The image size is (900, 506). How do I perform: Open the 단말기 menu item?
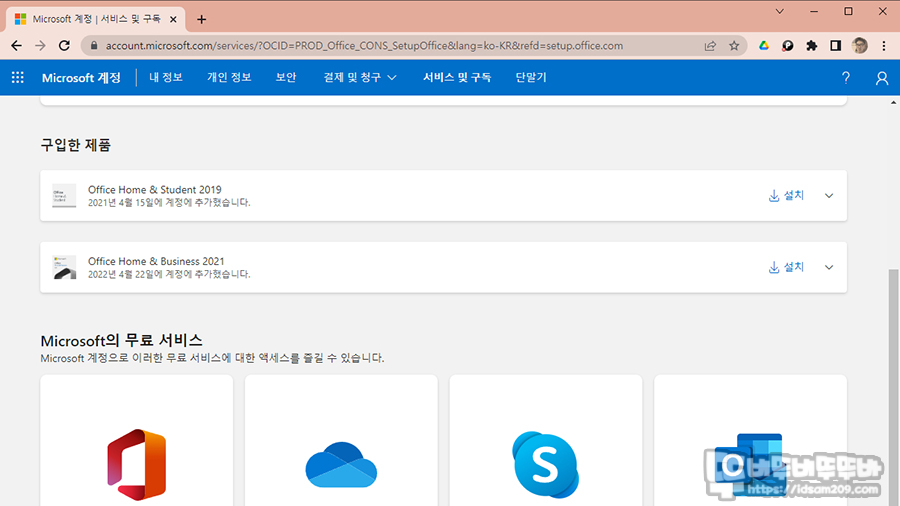coord(531,77)
